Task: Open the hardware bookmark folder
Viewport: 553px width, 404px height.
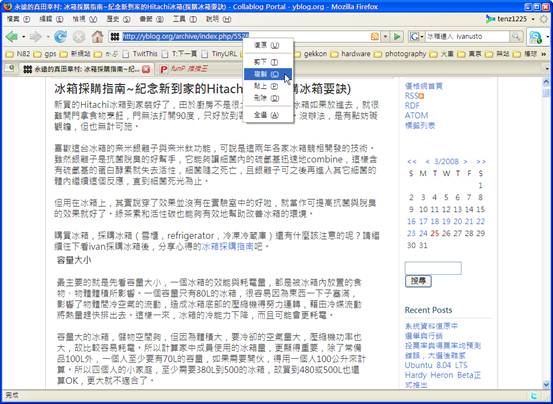Action: click(x=351, y=54)
